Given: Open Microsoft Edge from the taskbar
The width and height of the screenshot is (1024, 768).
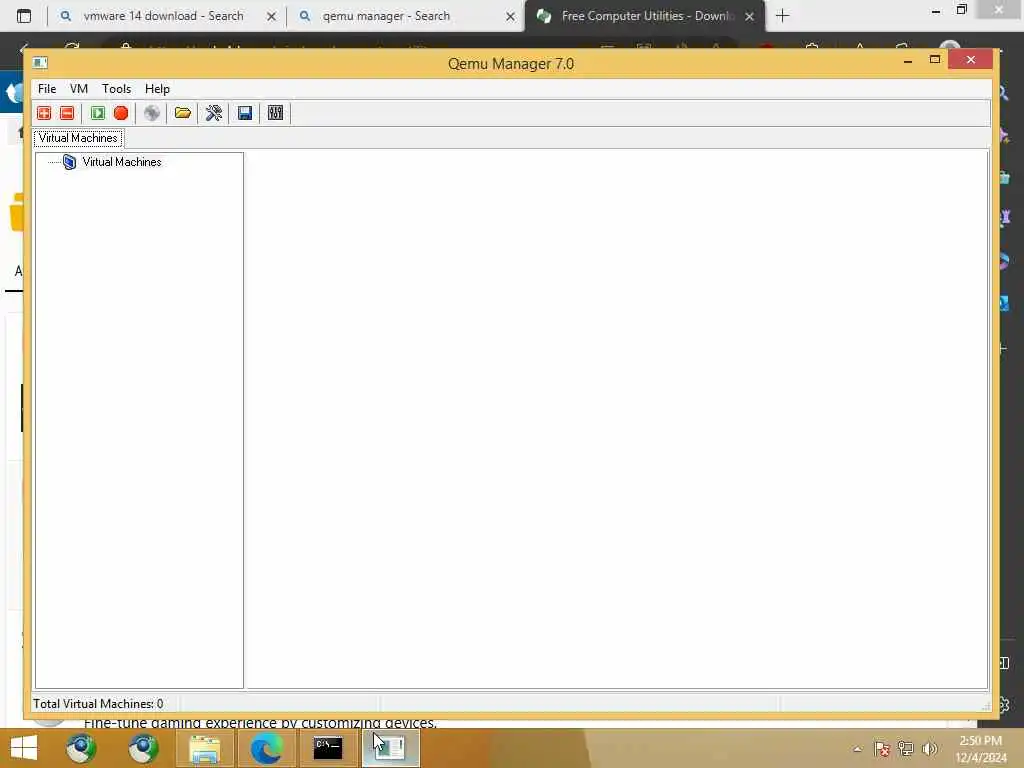Looking at the screenshot, I should coord(266,748).
